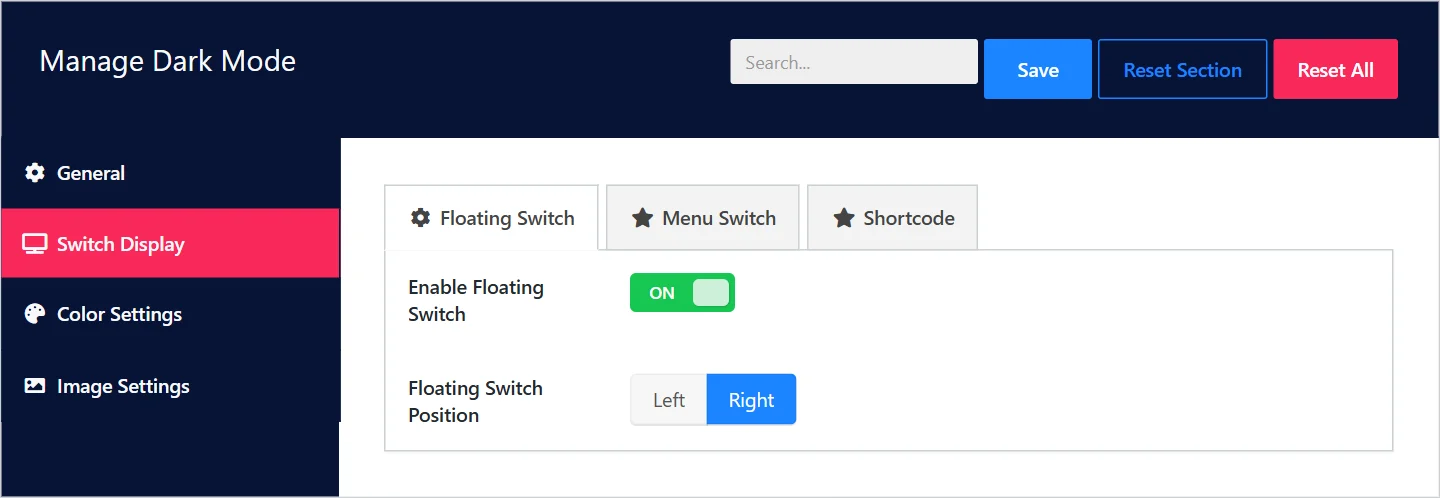1440x498 pixels.
Task: Select Left for floating switch position
Action: (669, 400)
